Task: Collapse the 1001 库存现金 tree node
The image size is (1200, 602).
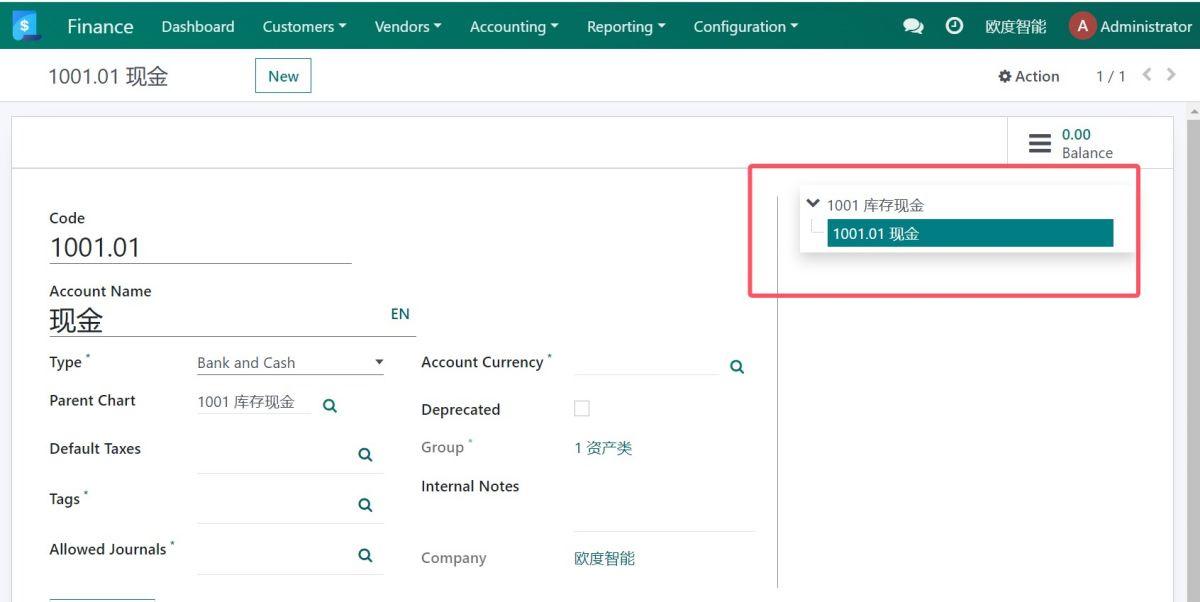Action: [813, 203]
